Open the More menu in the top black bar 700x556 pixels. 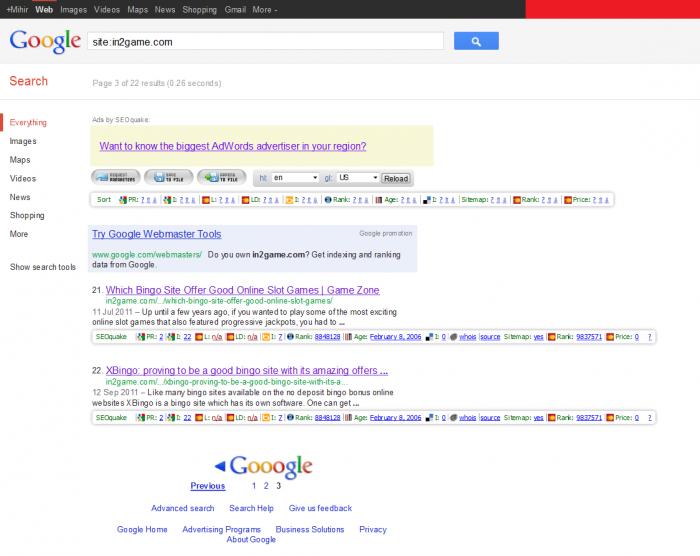[265, 9]
